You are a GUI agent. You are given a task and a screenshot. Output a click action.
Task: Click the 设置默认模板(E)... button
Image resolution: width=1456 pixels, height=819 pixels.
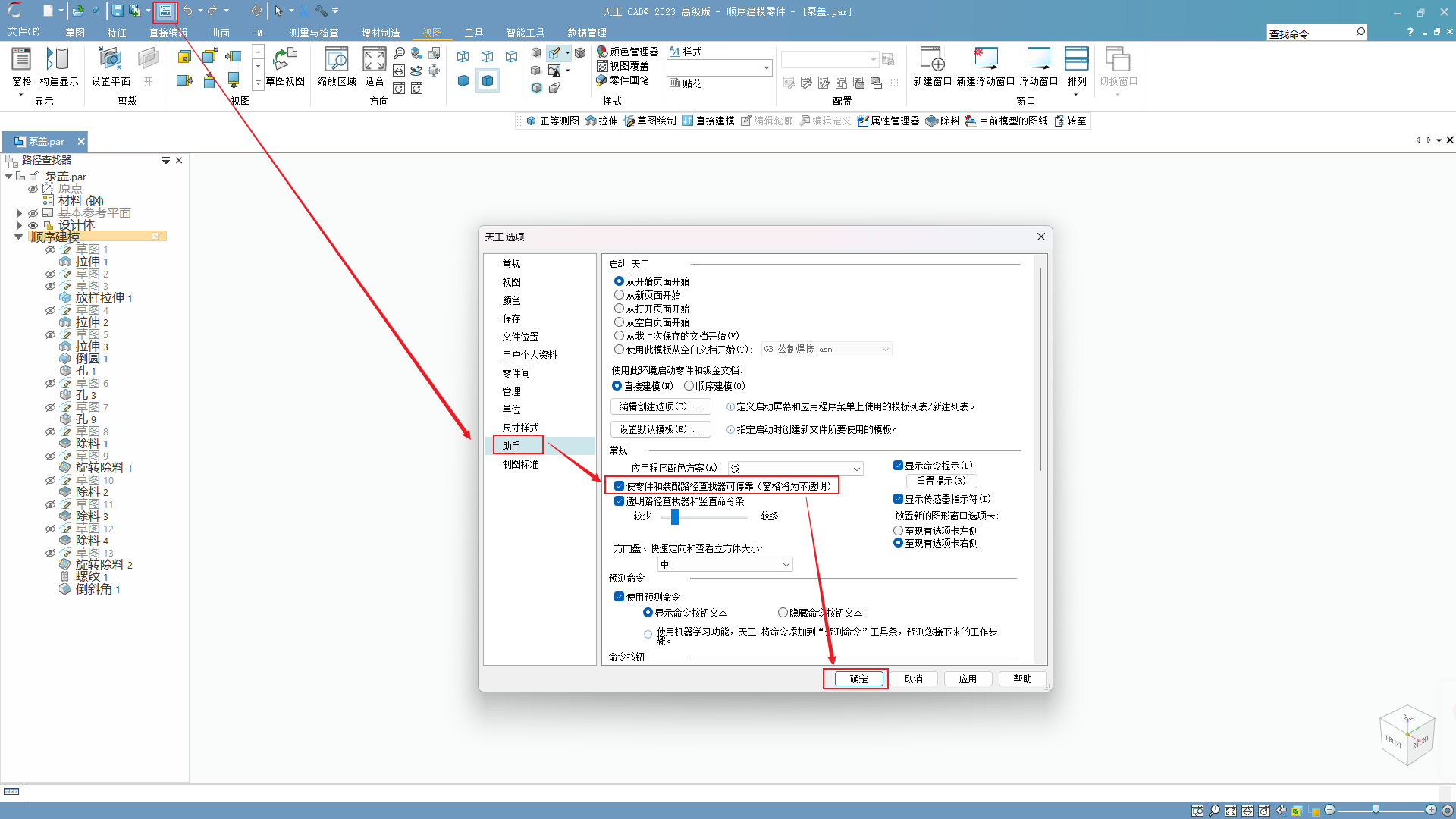tap(661, 429)
